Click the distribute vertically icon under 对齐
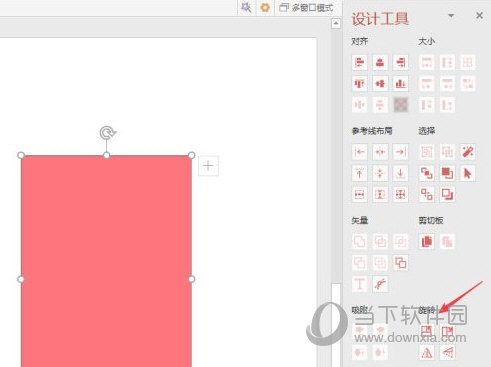Screen dimensions: 491x367 point(380,105)
